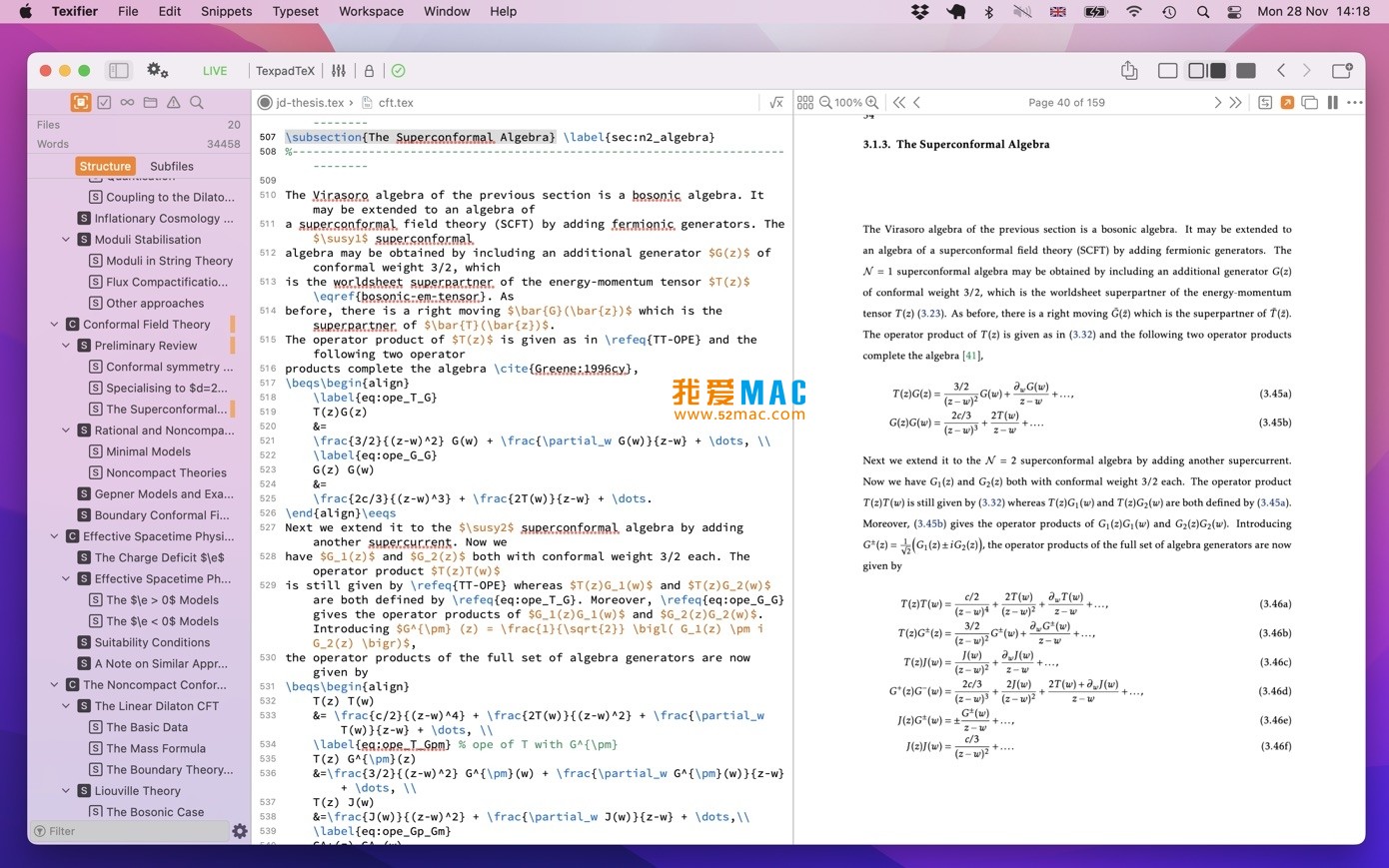Image resolution: width=1389 pixels, height=868 pixels.
Task: Click the warning triangle to view issues
Action: click(x=172, y=102)
